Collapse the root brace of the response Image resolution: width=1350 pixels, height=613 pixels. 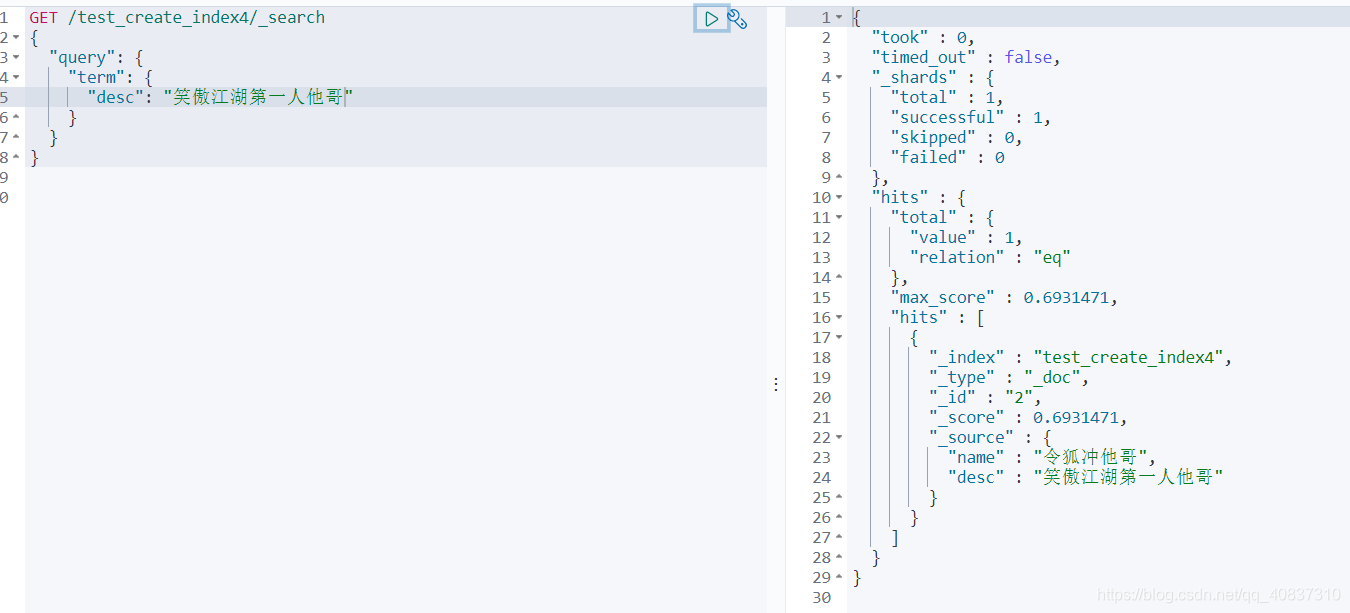point(839,17)
